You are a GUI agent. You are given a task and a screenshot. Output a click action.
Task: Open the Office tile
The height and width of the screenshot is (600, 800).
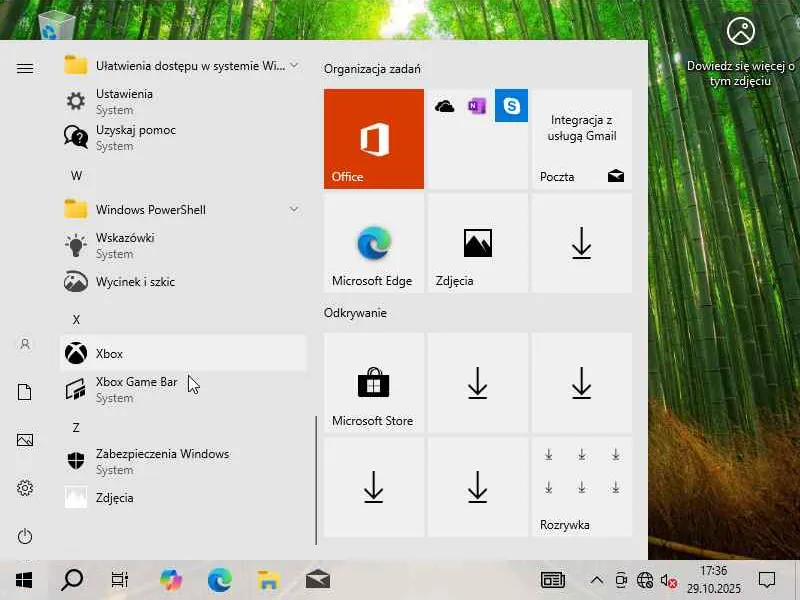point(373,139)
